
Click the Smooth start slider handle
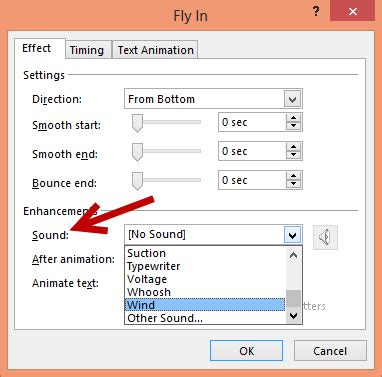137,123
